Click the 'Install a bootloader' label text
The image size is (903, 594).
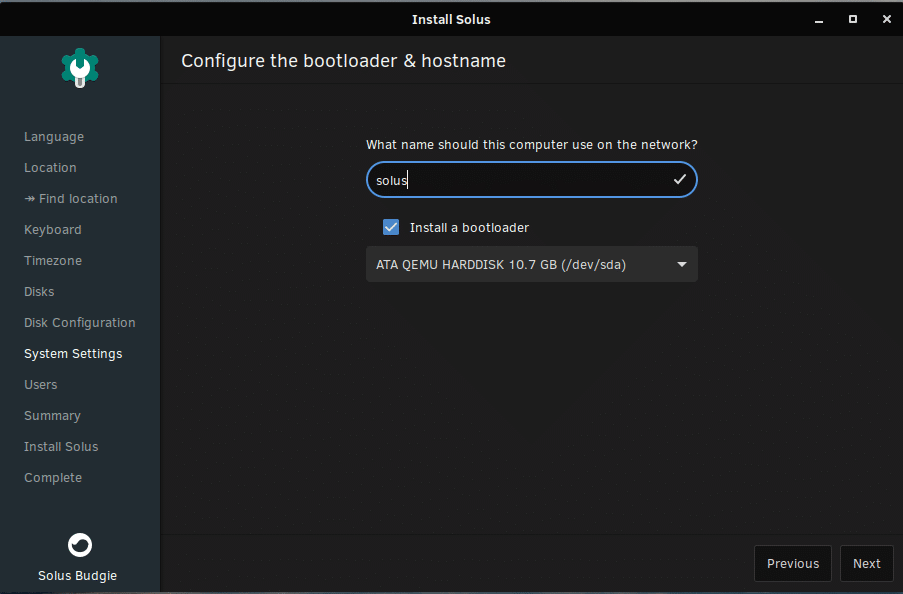(x=469, y=228)
